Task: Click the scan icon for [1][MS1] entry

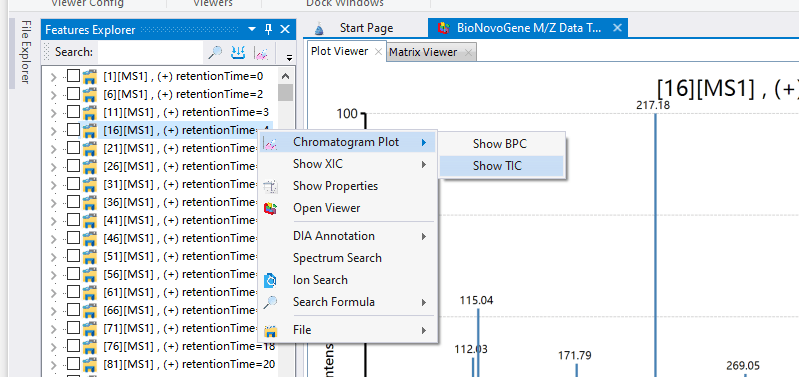Action: tap(90, 76)
